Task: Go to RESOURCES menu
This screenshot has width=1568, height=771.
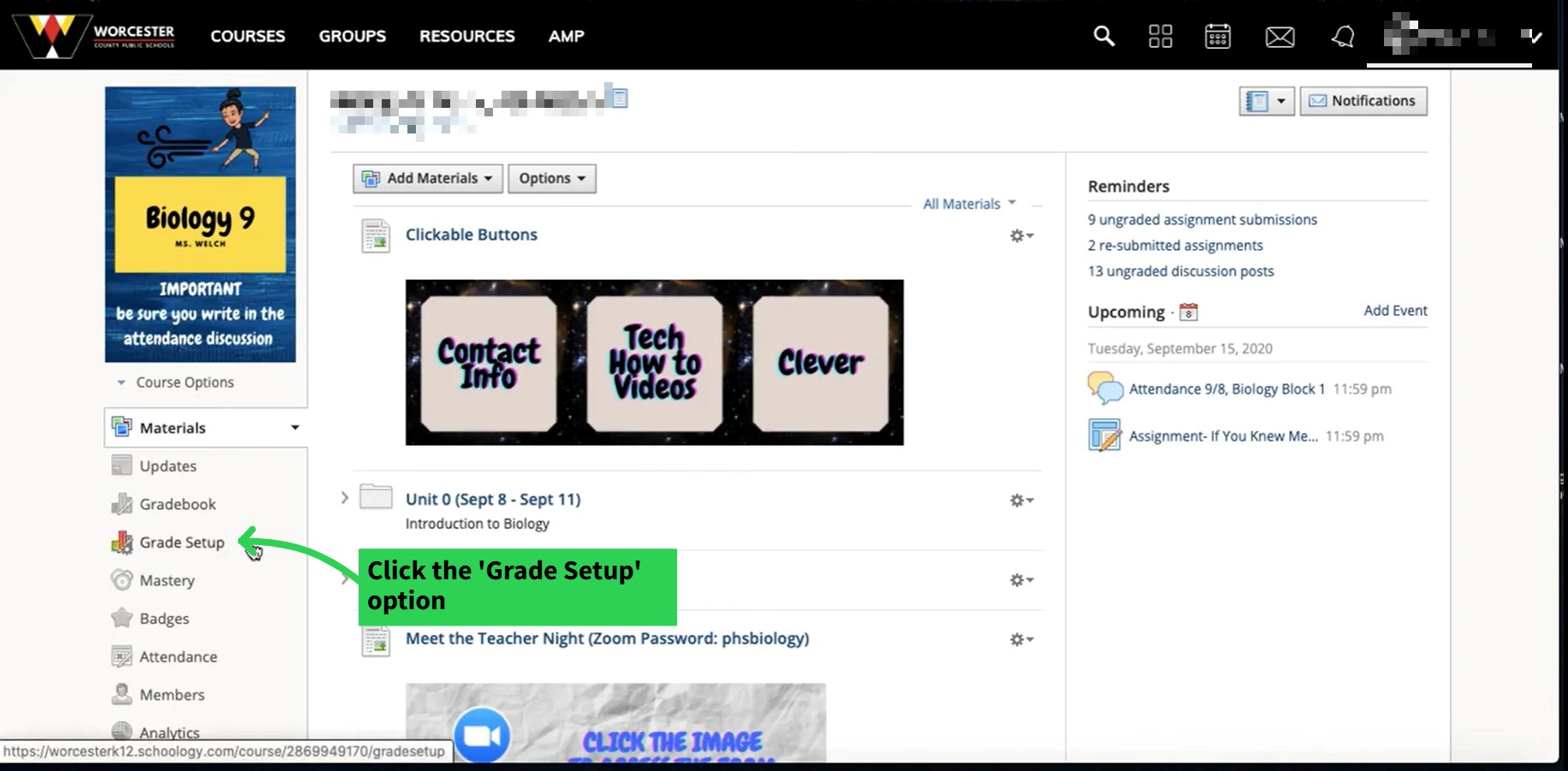Action: coord(467,36)
